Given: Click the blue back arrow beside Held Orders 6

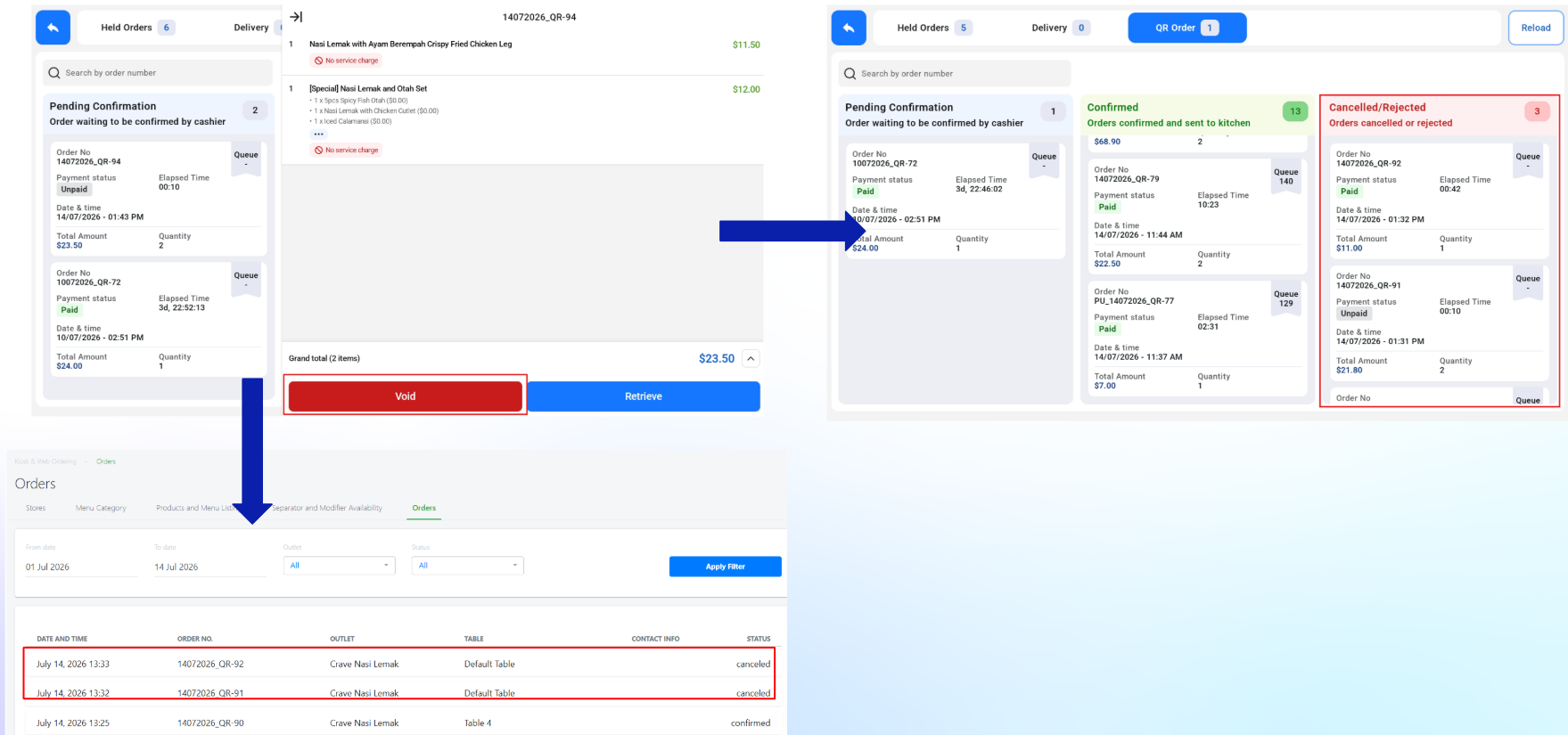Looking at the screenshot, I should [x=53, y=28].
